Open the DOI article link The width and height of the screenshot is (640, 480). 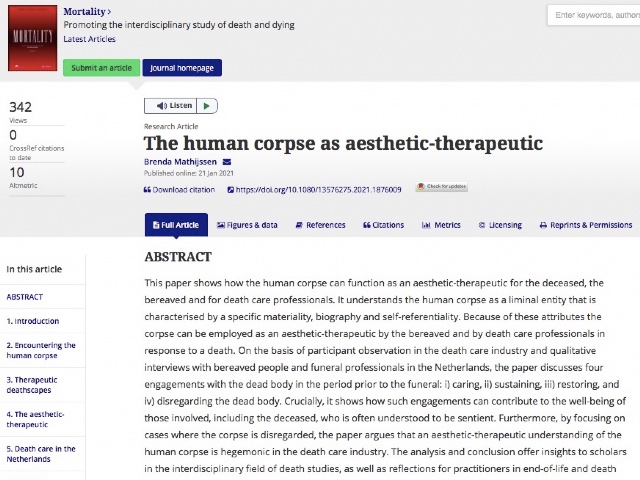[x=318, y=189]
